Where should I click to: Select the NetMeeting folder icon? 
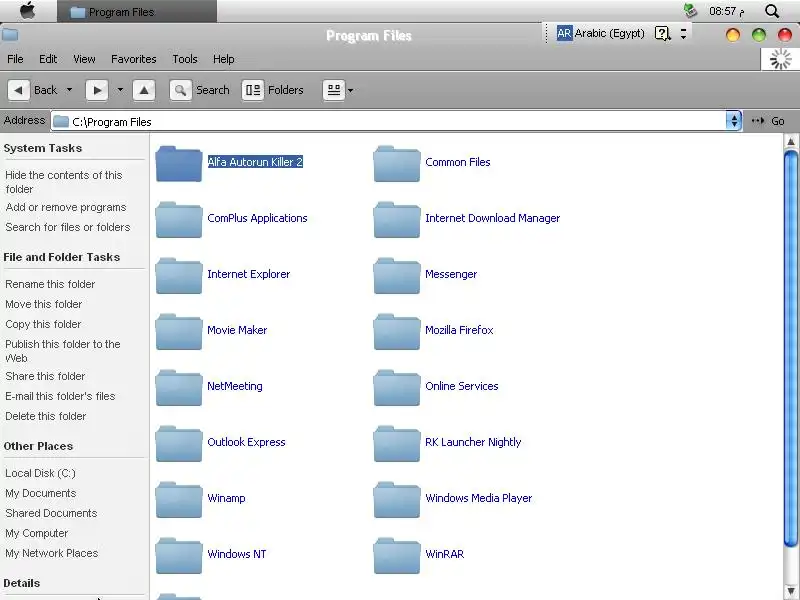(179, 388)
